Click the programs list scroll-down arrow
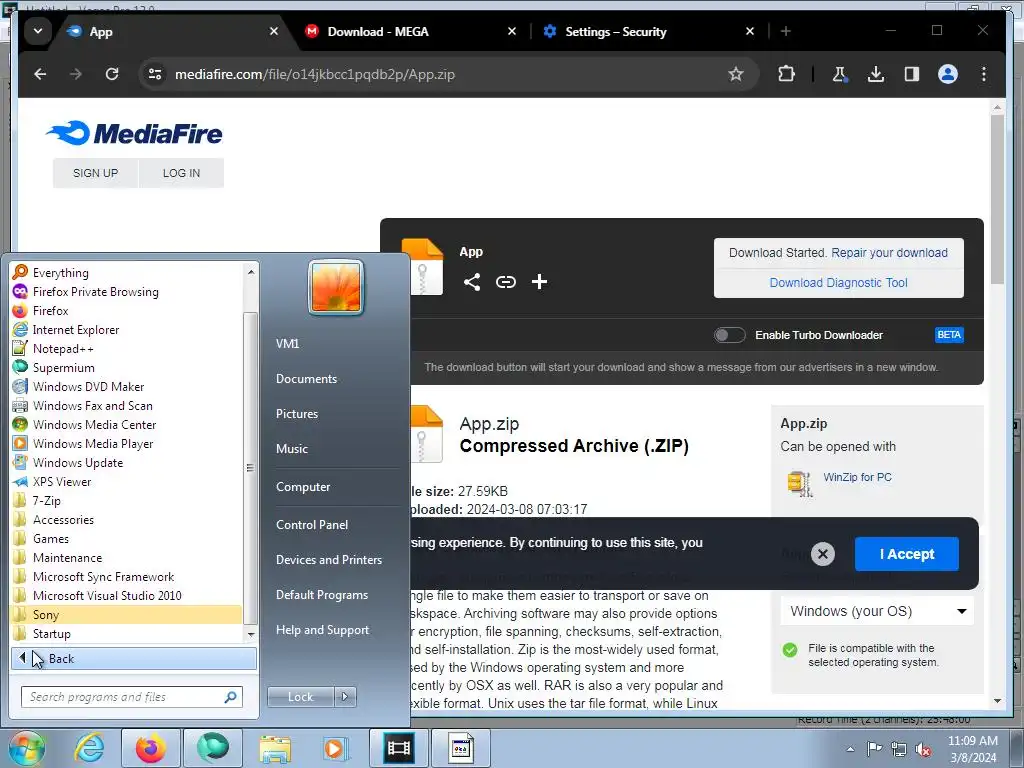 point(251,634)
